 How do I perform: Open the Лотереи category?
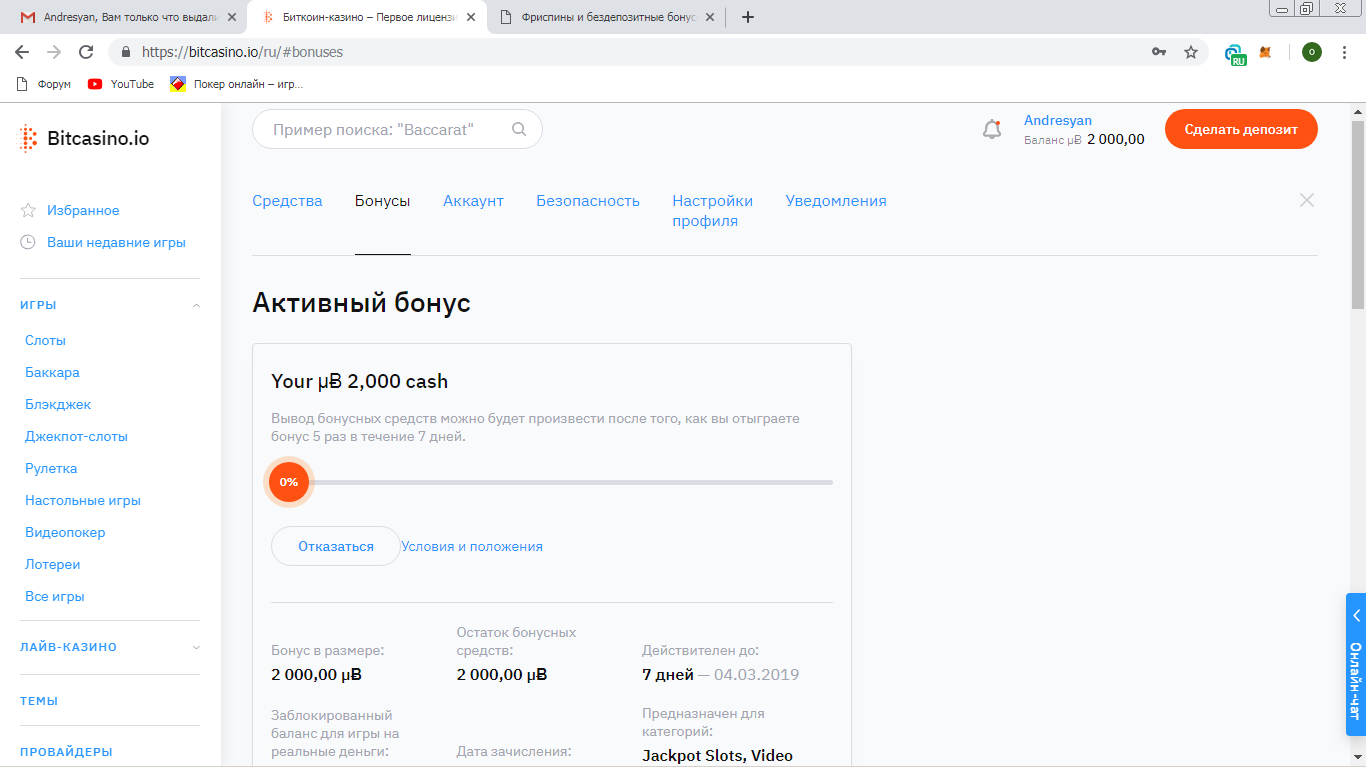click(x=52, y=565)
